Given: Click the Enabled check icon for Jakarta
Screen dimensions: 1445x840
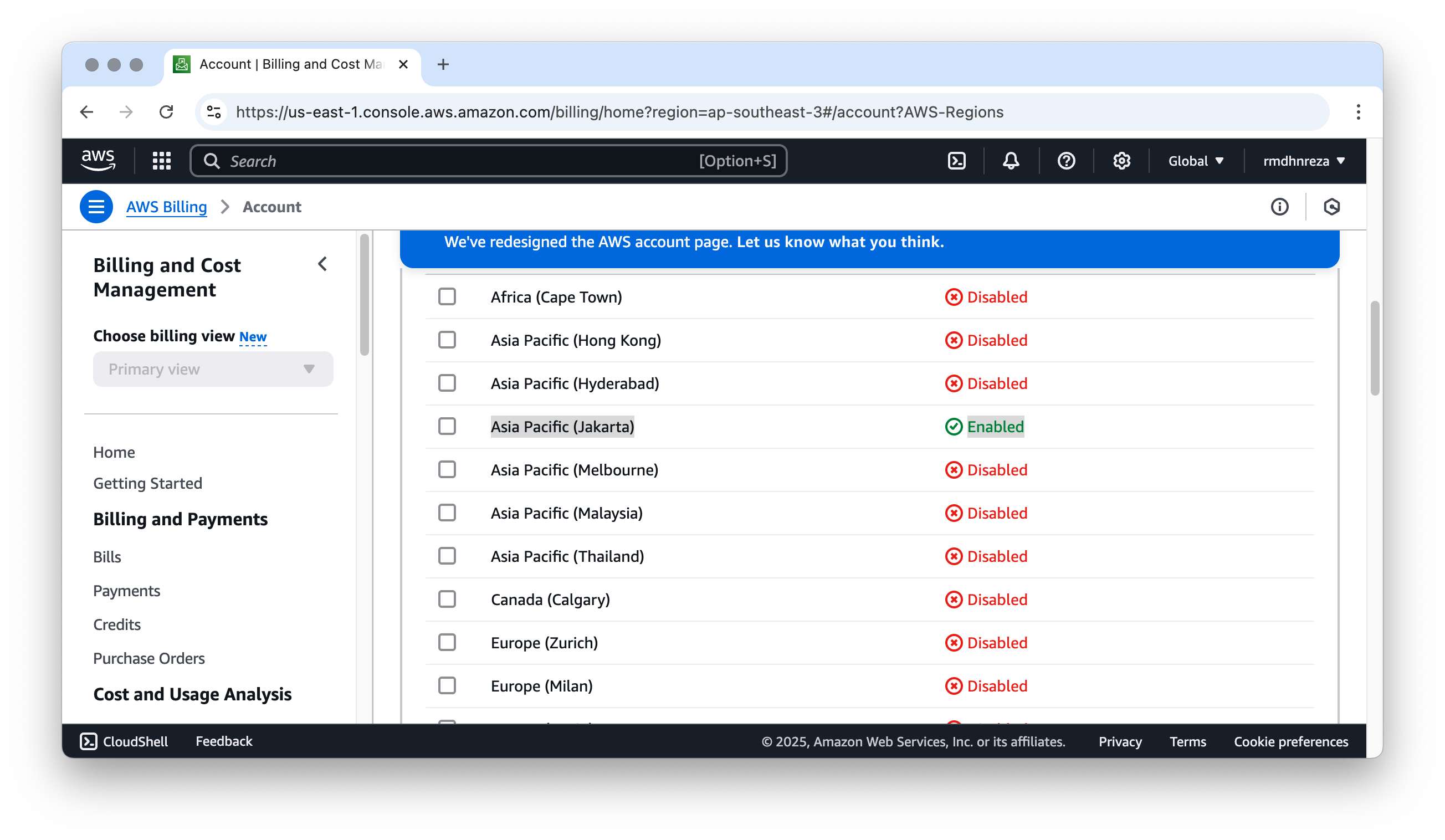Looking at the screenshot, I should (954, 427).
